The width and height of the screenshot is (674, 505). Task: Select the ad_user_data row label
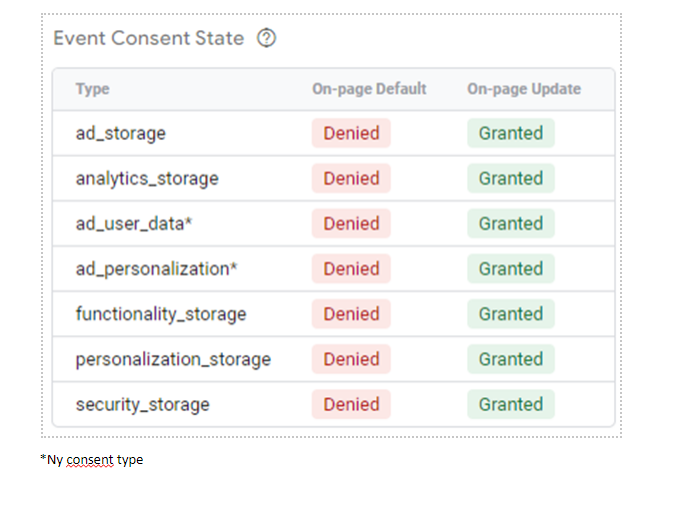(x=134, y=224)
